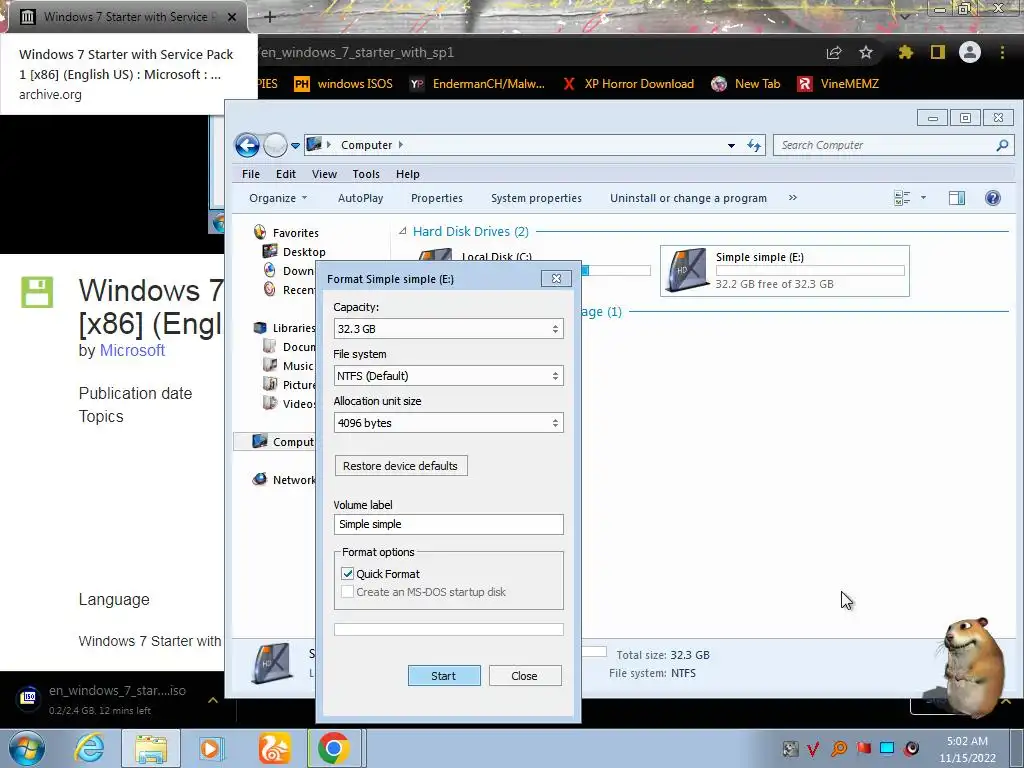
Task: Click the Recent Places icon in Favorites
Action: pos(269,289)
